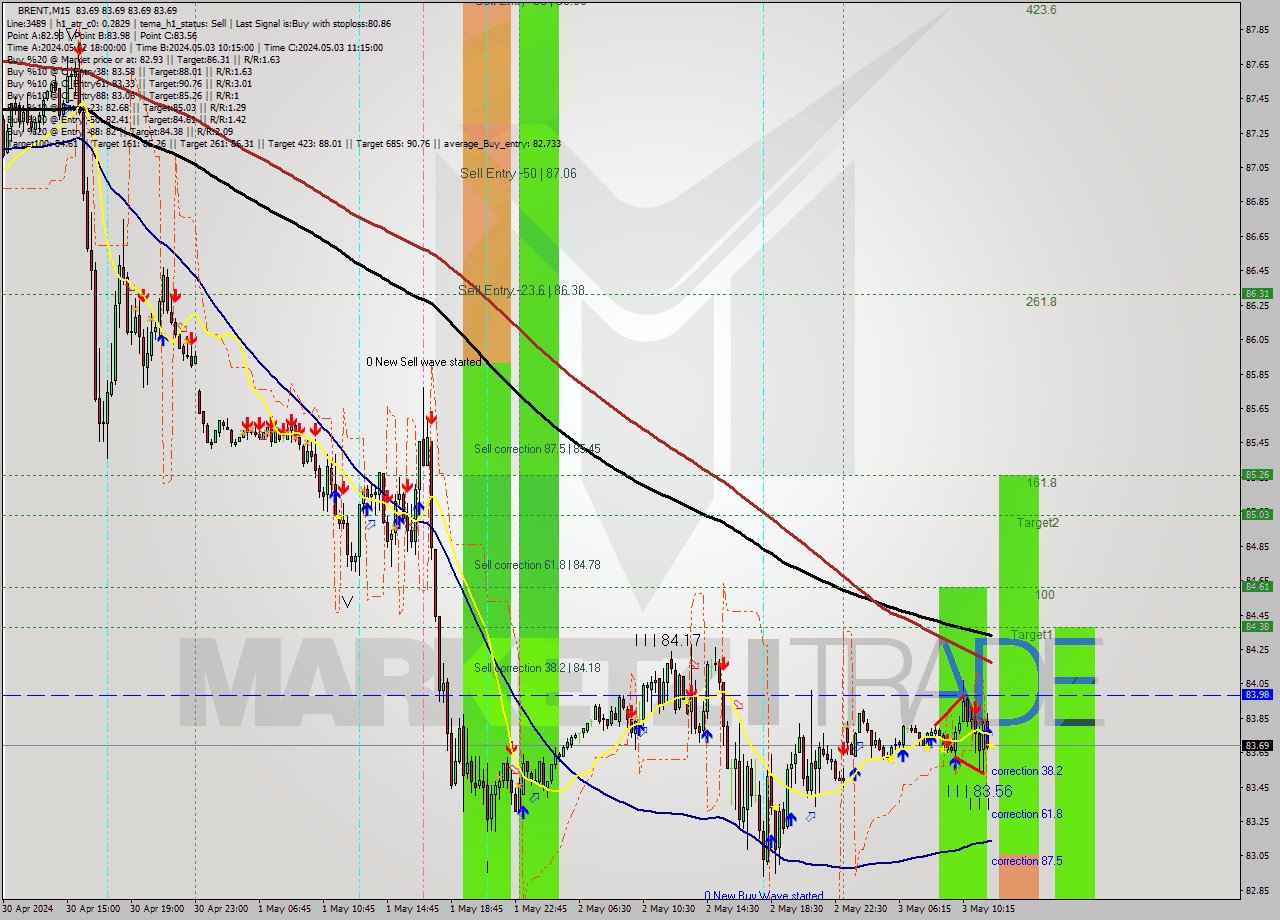Screen dimensions: 1280x920
Task: Select the Target2 label
Action: click(x=1038, y=523)
